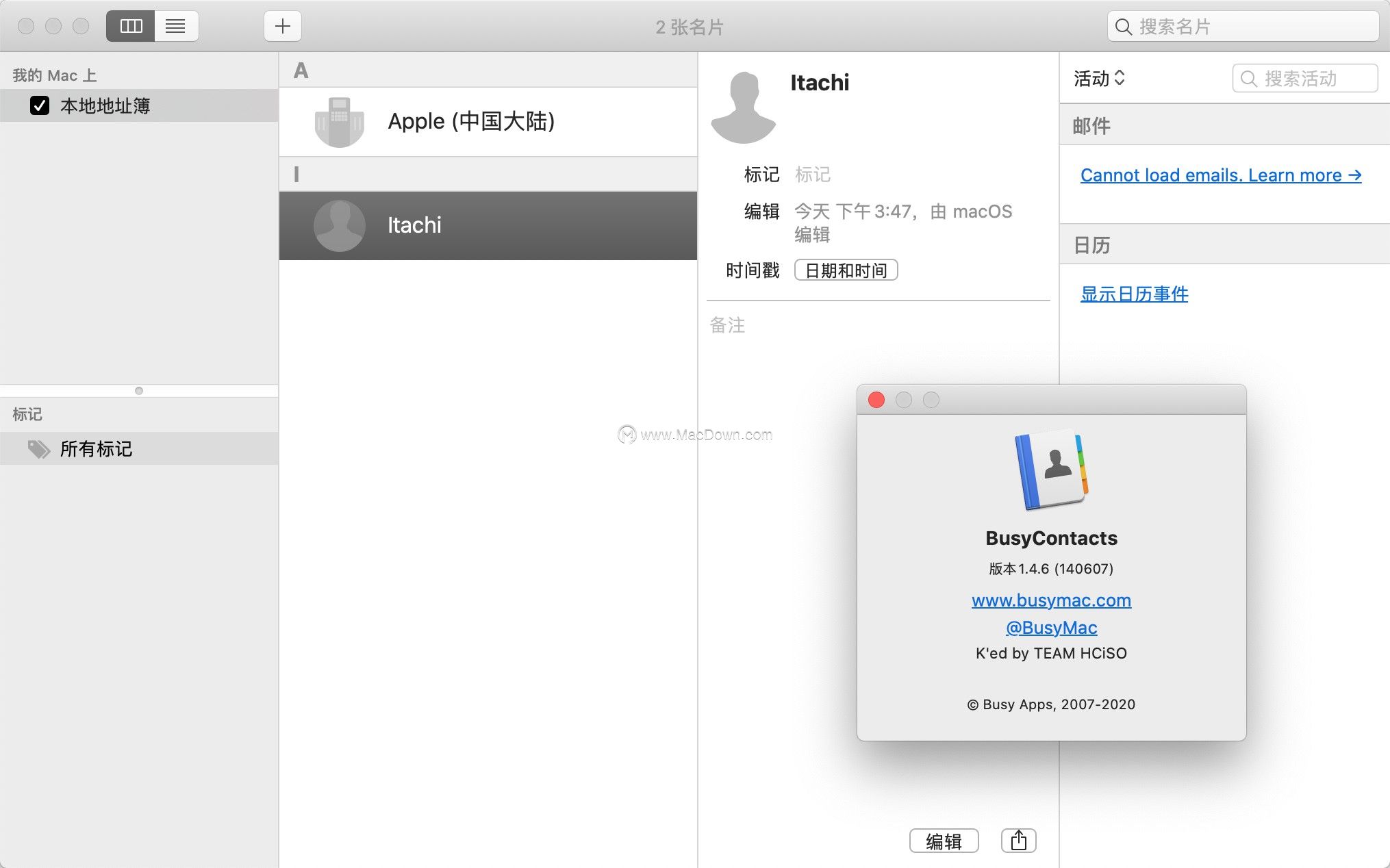Click the tags icon beside 所有标记
The image size is (1390, 868).
[39, 449]
